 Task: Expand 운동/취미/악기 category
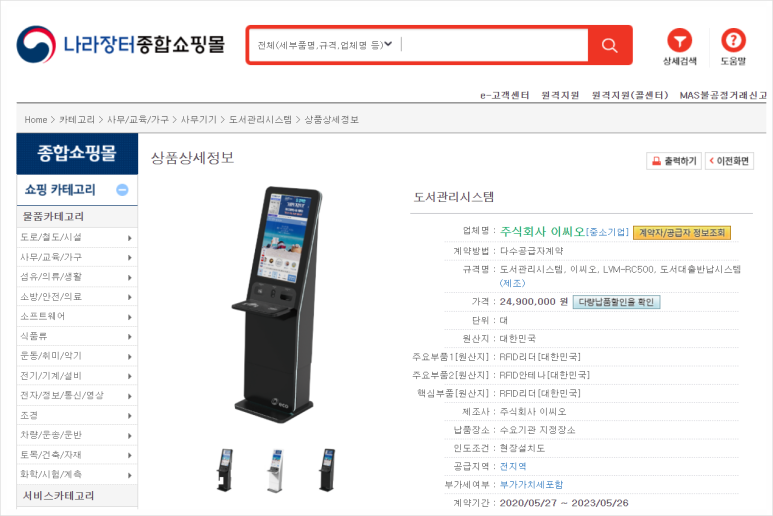coord(77,356)
